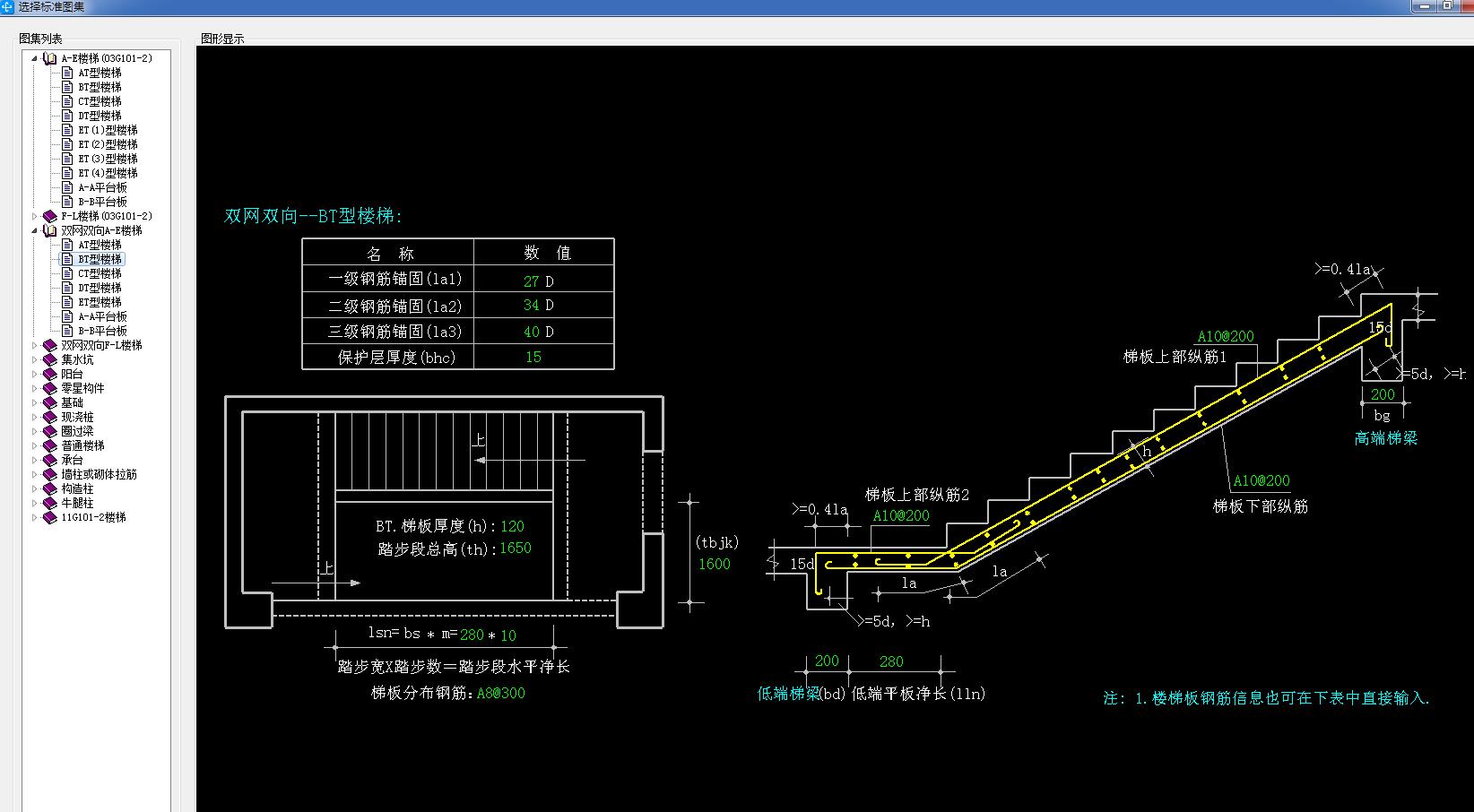This screenshot has width=1474, height=812.
Task: Click the 15 value for 保护层厚度(bhc)
Action: [533, 357]
